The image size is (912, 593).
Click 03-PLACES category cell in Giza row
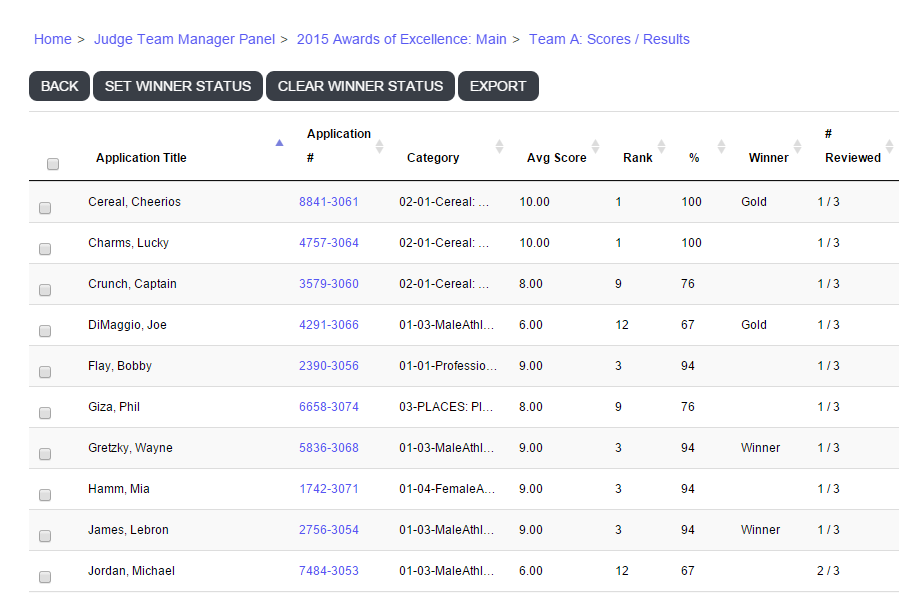[446, 406]
